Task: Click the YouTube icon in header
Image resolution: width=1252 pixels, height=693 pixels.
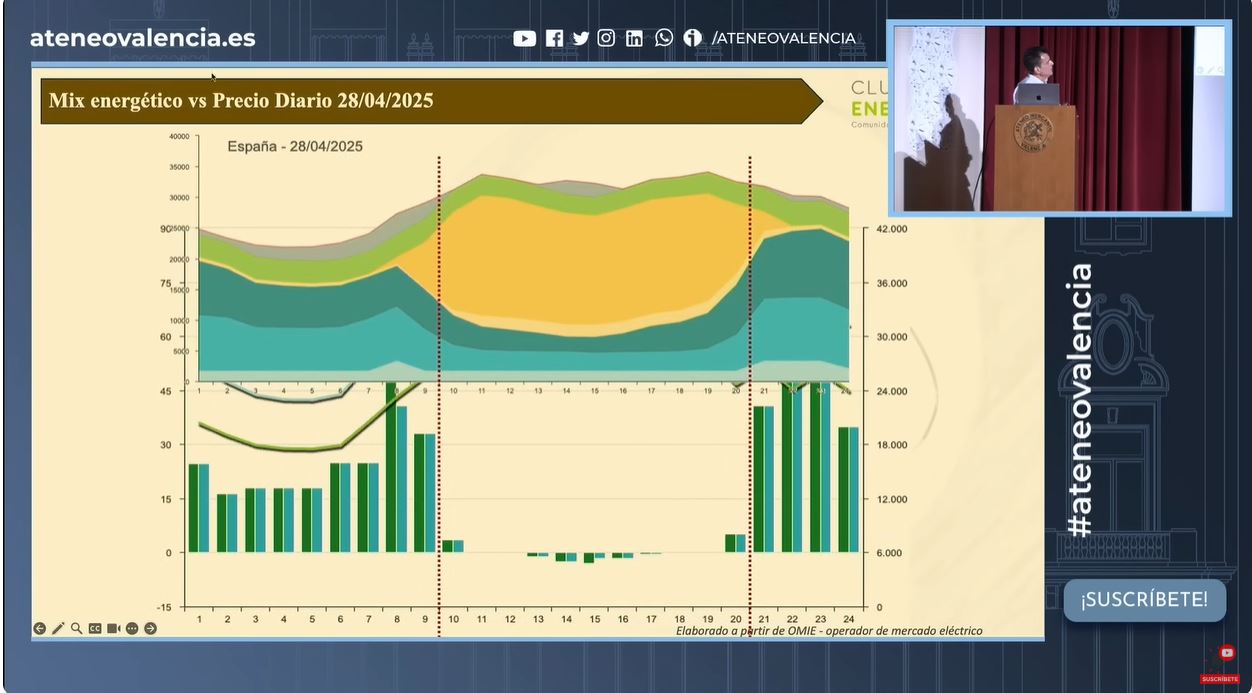Action: (x=524, y=38)
